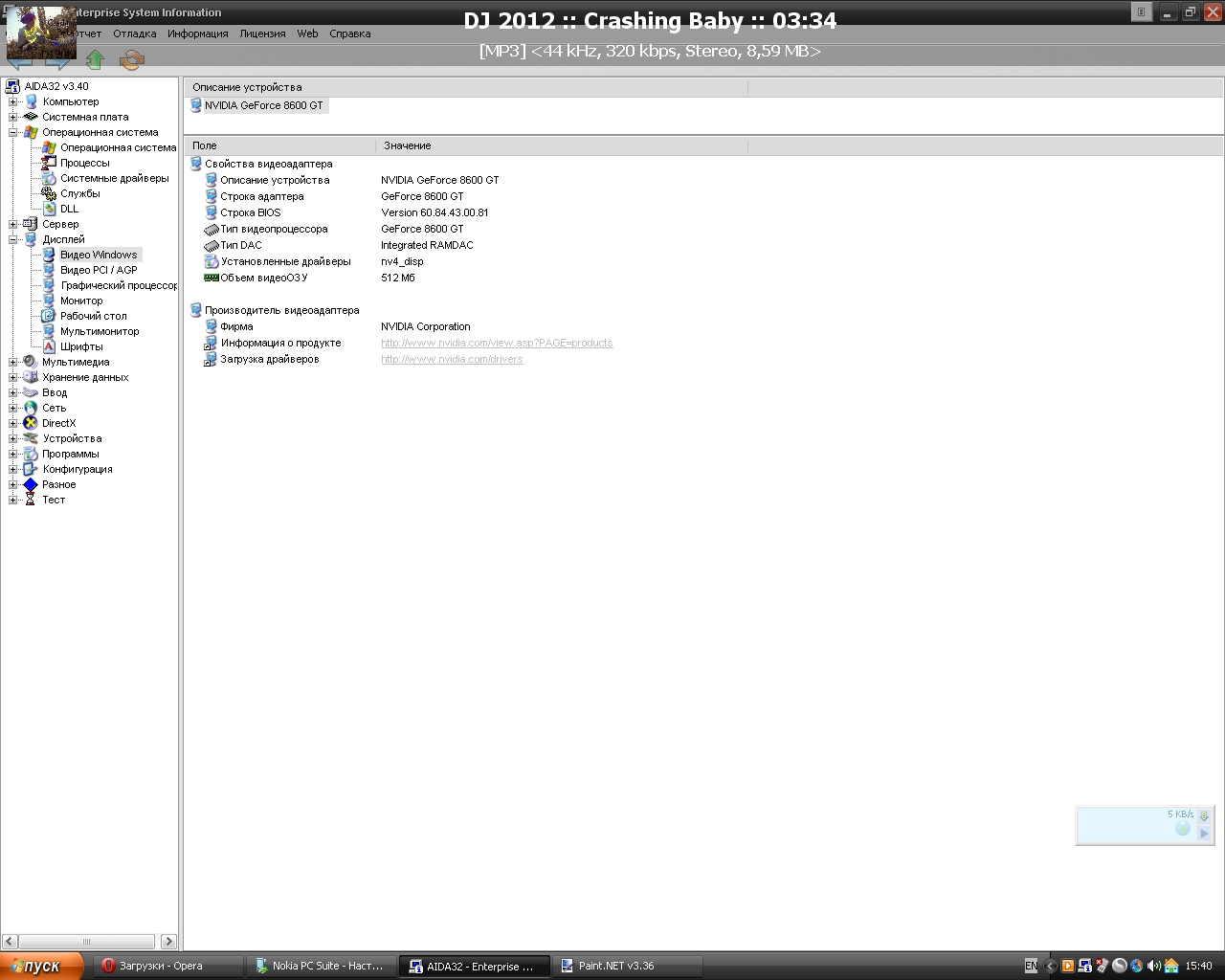This screenshot has width=1225, height=980.
Task: Click the Системная плата icon
Action: tap(31, 117)
